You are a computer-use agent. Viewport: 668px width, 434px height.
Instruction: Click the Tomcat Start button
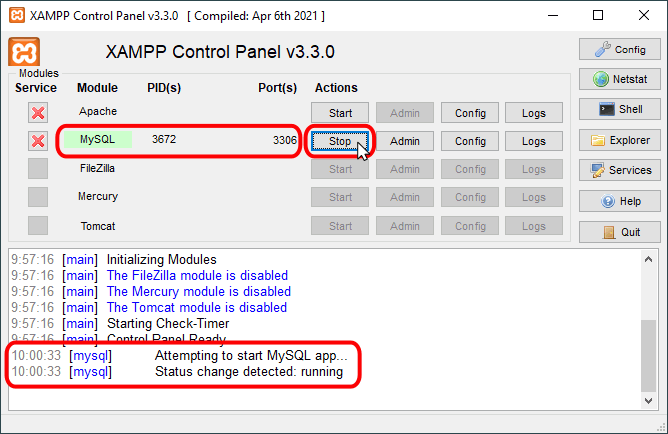[x=340, y=226]
